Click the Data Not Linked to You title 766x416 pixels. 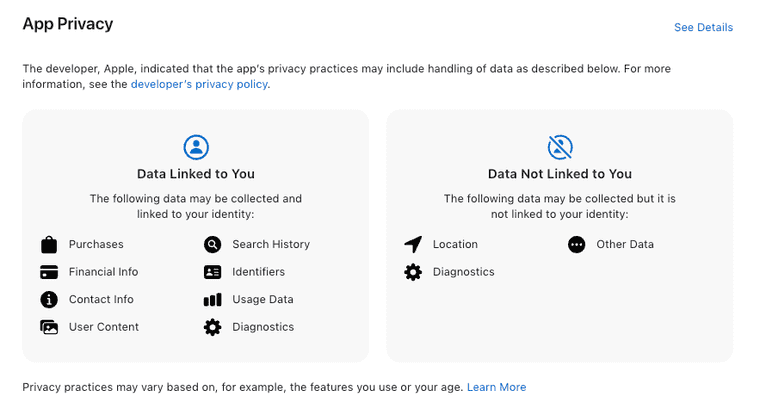click(x=560, y=174)
